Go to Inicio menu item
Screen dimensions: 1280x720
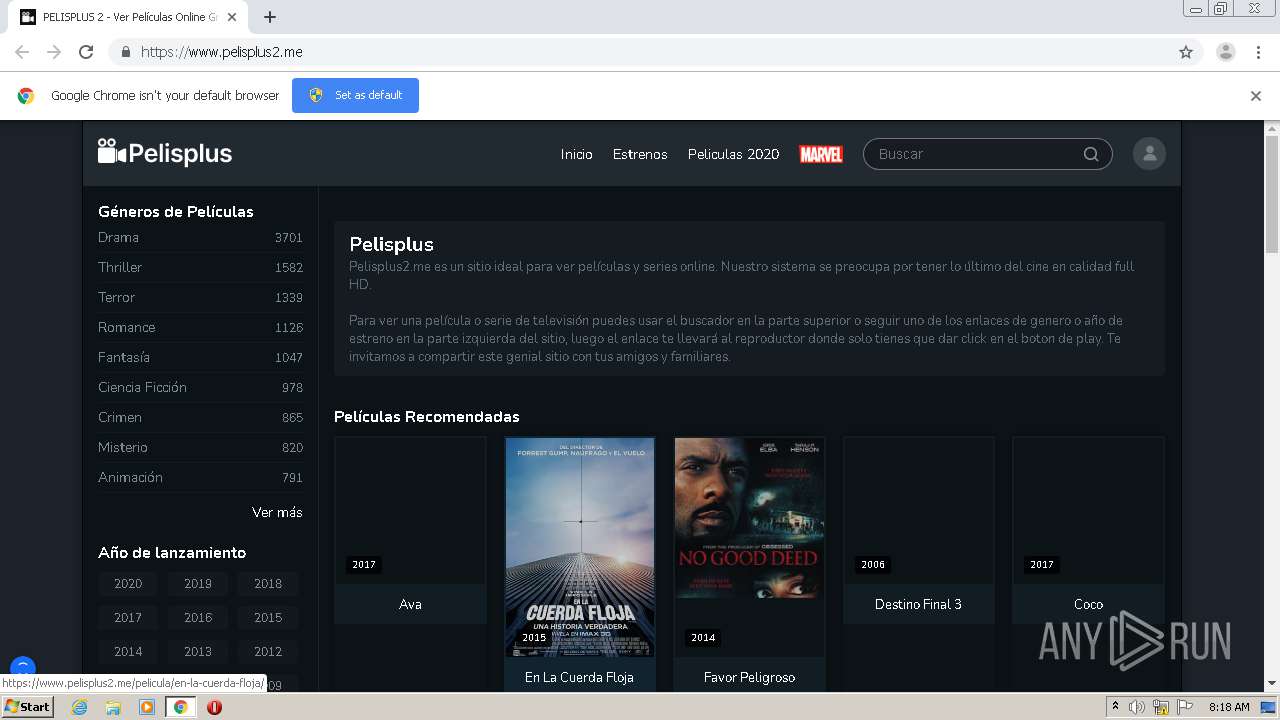pos(576,154)
